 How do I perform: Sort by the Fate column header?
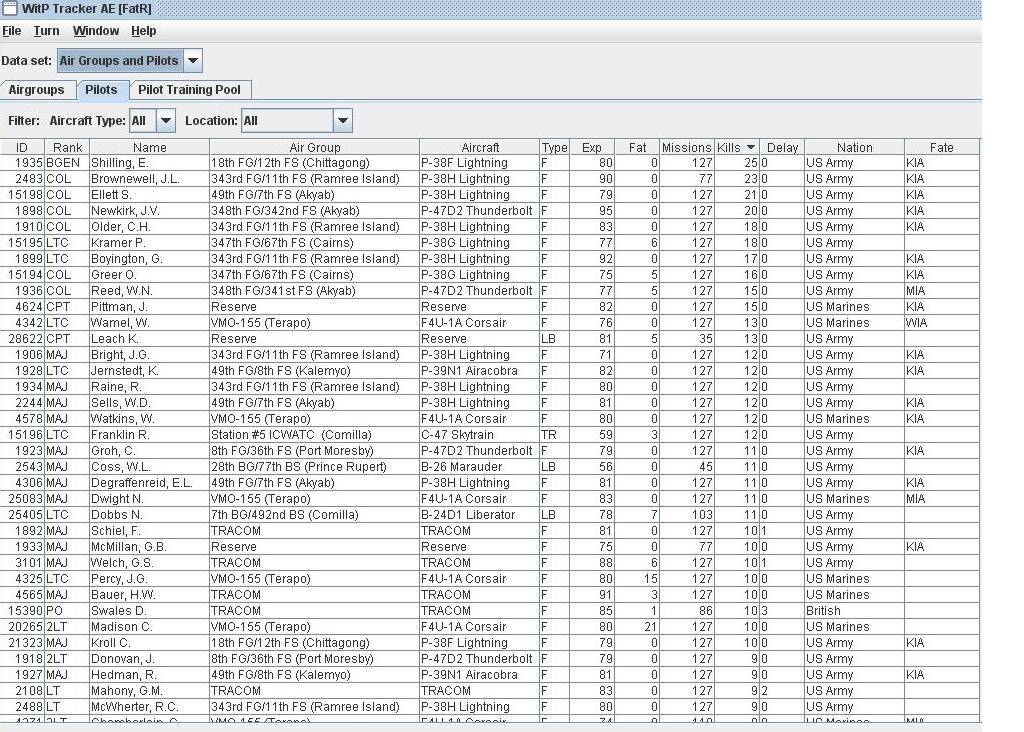click(x=942, y=148)
